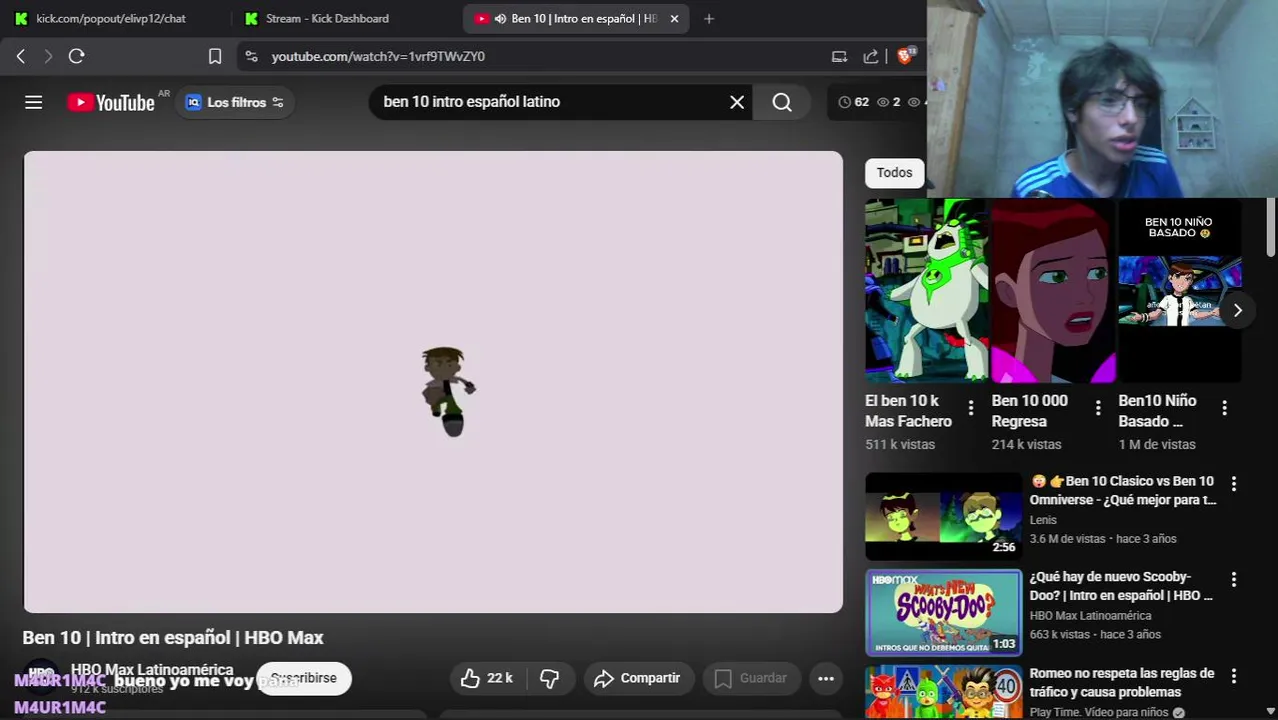Open the picture-in-picture icon in address bar
Image resolution: width=1278 pixels, height=720 pixels.
coord(839,56)
